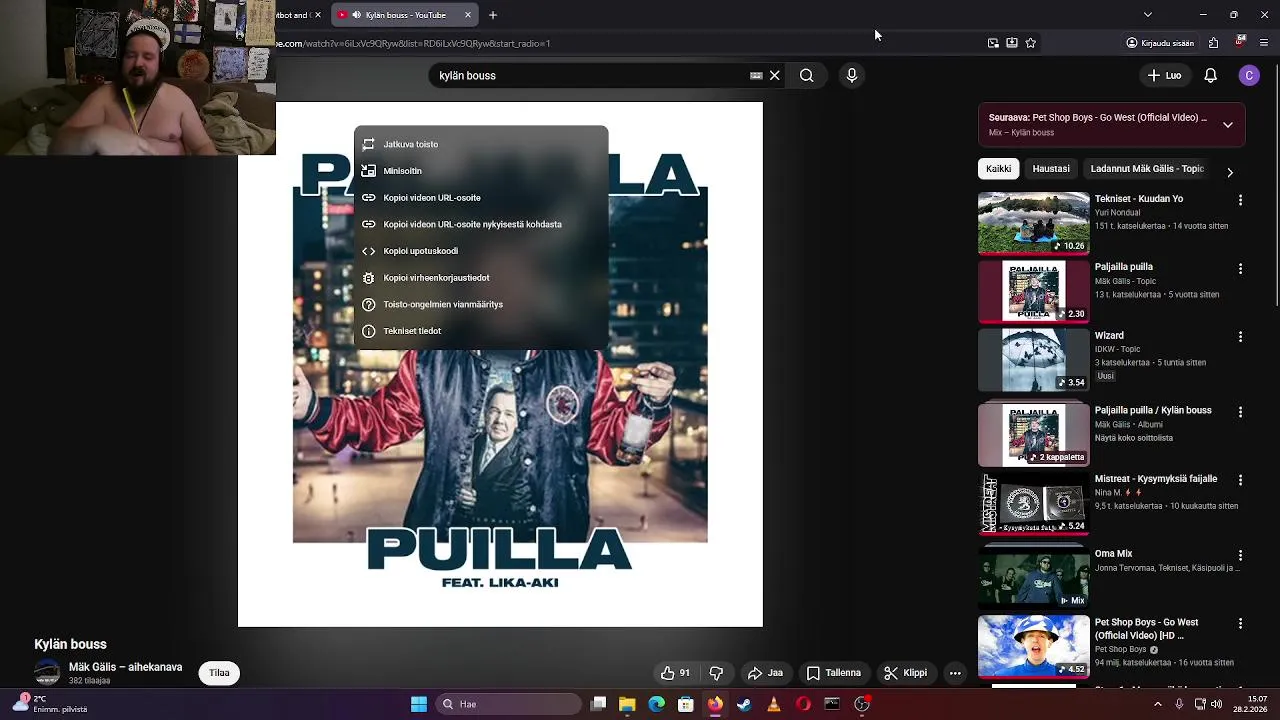Save video with Tallenna button
The width and height of the screenshot is (1280, 720).
tap(834, 673)
